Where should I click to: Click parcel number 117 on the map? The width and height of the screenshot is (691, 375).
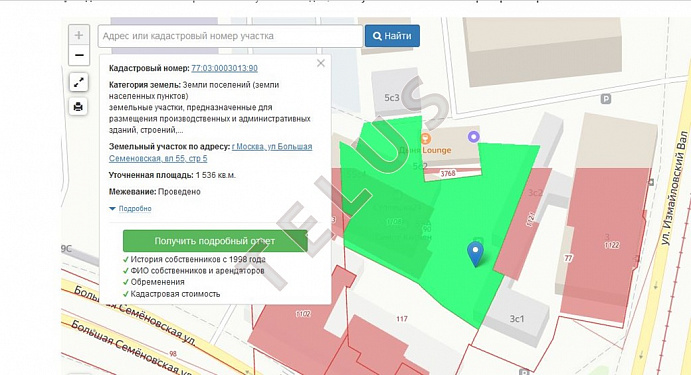point(402,319)
